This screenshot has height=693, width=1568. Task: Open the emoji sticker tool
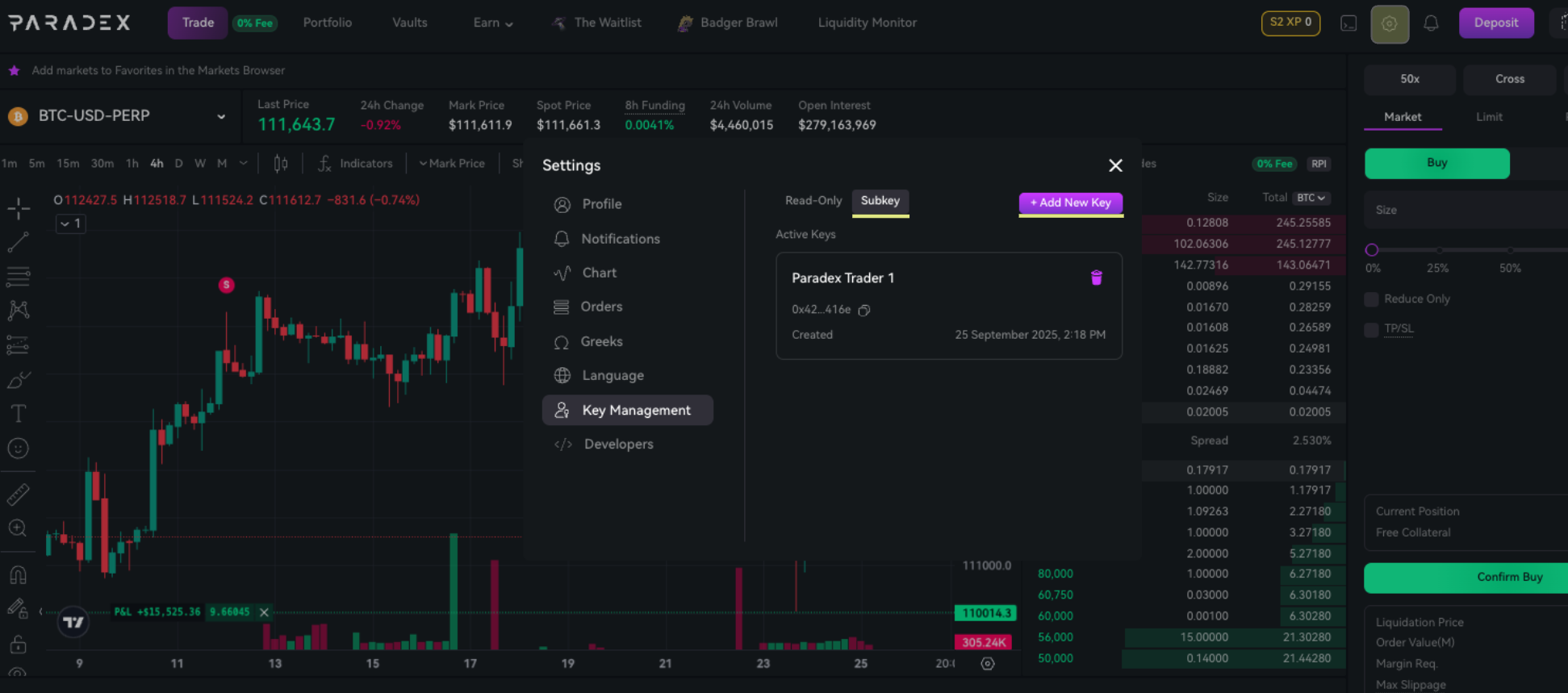[x=18, y=449]
